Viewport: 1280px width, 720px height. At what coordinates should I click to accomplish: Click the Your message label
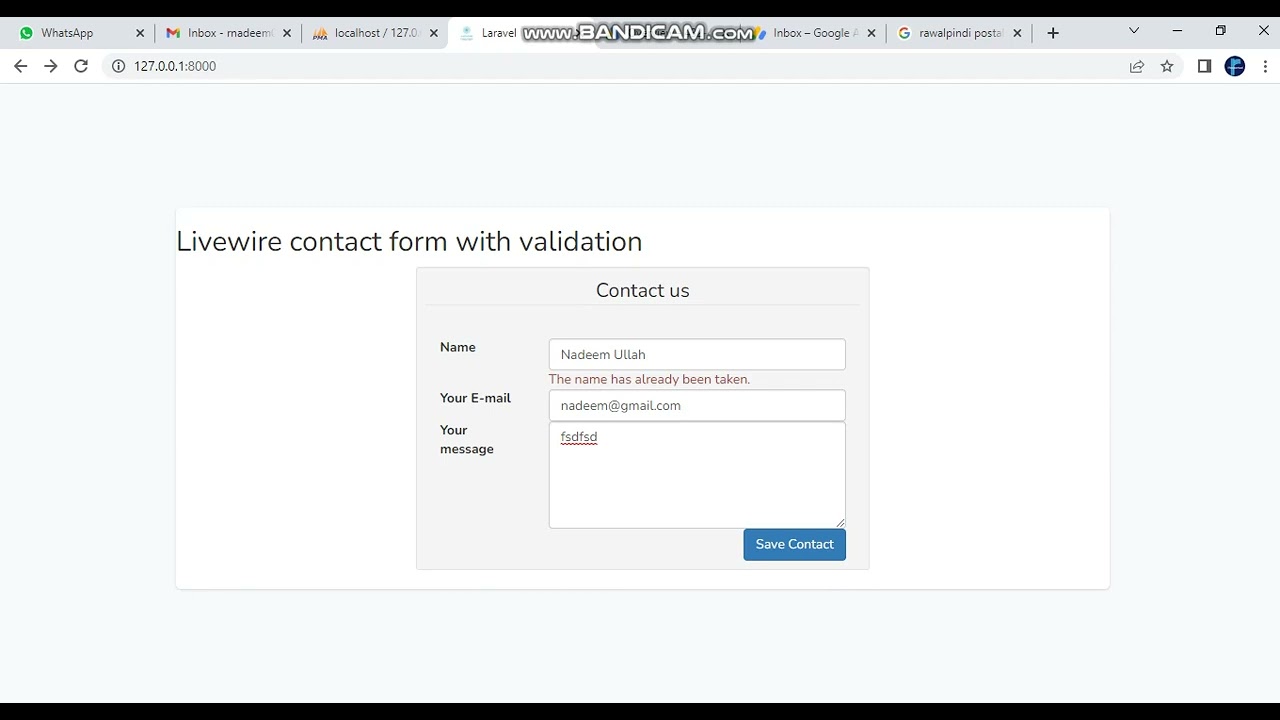coord(467,439)
